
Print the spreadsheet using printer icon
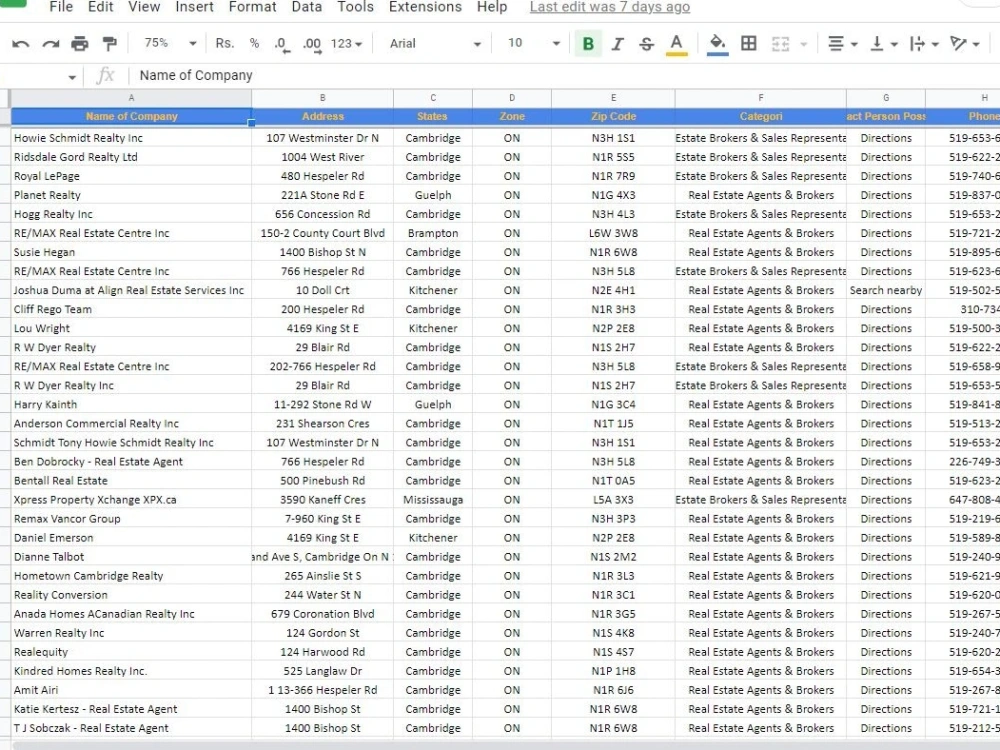80,44
